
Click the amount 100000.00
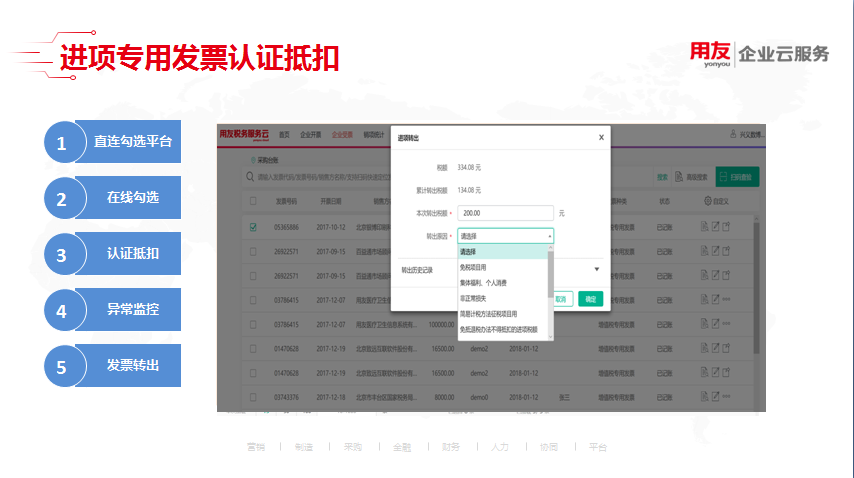[x=441, y=324]
